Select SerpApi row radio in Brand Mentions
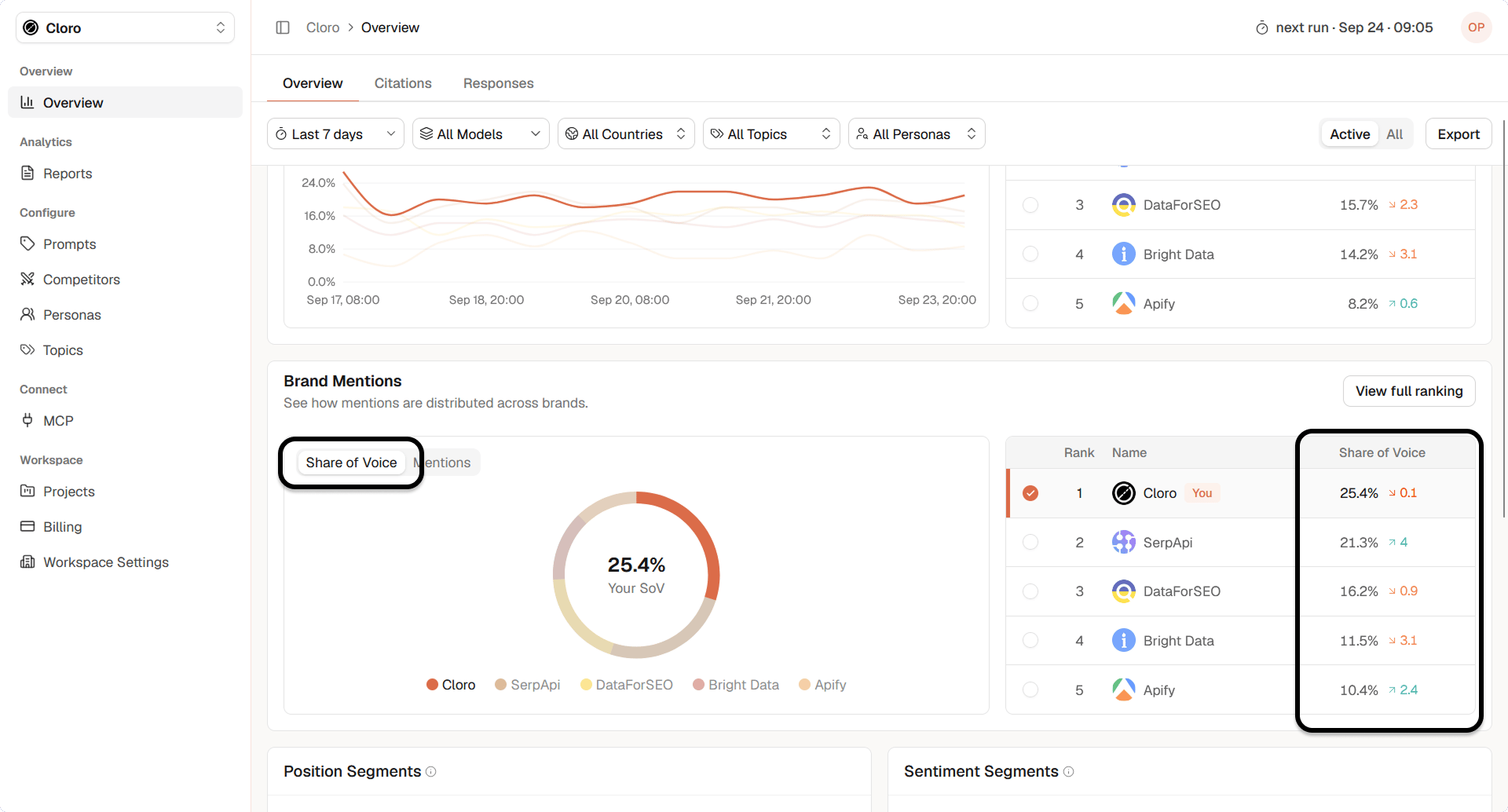This screenshot has width=1508, height=812. click(x=1030, y=542)
